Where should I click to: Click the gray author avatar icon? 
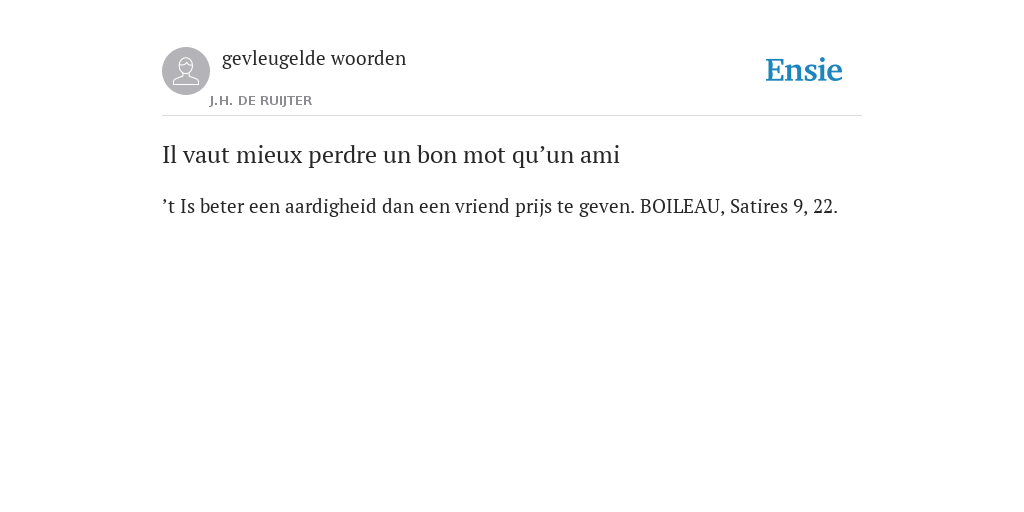[186, 71]
